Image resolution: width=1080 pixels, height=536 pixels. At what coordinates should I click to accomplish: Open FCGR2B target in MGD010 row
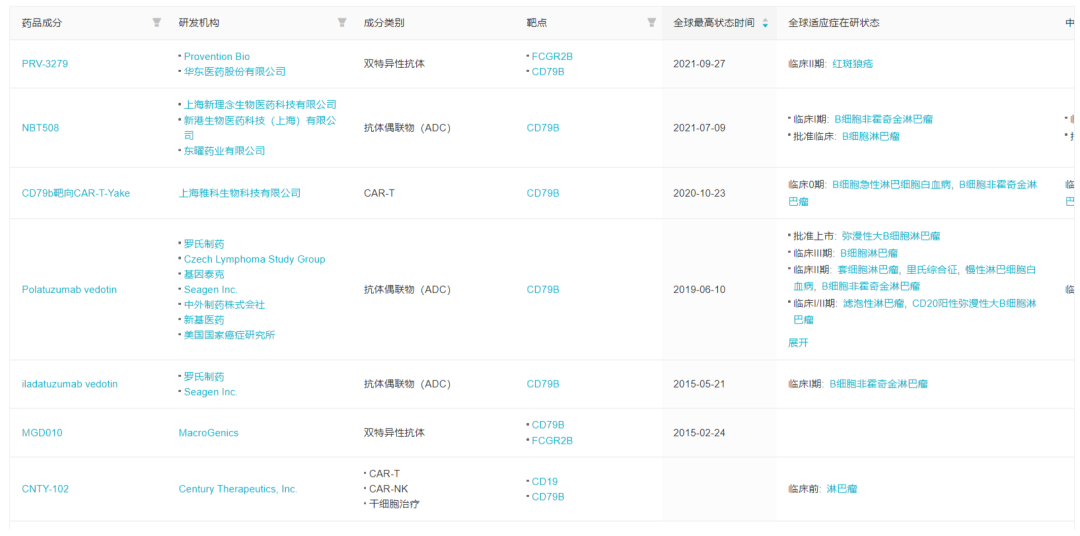point(552,440)
